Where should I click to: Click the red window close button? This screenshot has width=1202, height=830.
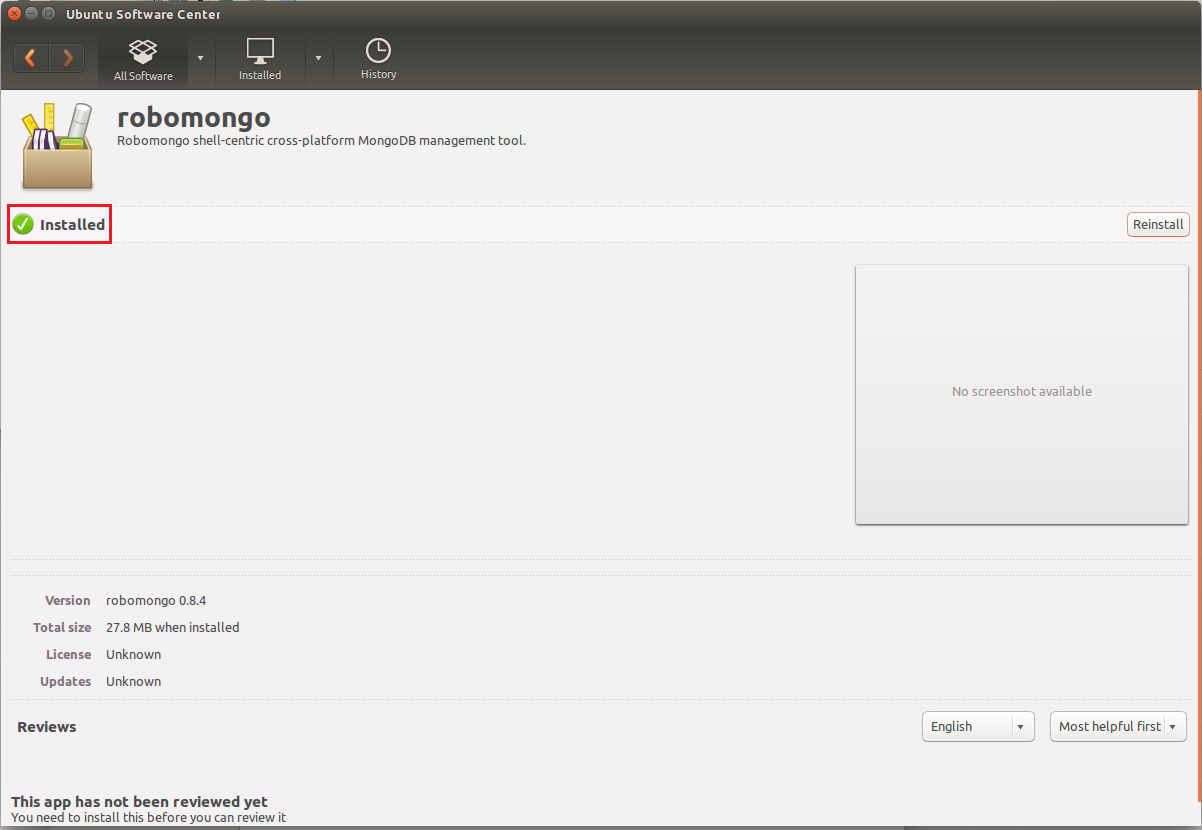[x=14, y=14]
